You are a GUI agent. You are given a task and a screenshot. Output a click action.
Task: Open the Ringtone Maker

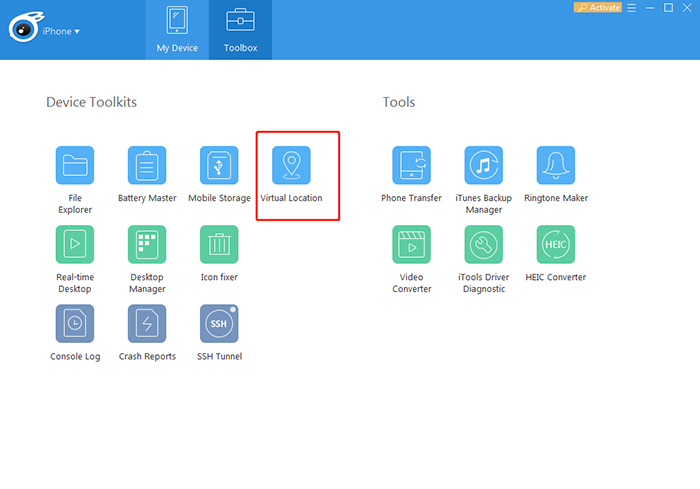click(555, 165)
